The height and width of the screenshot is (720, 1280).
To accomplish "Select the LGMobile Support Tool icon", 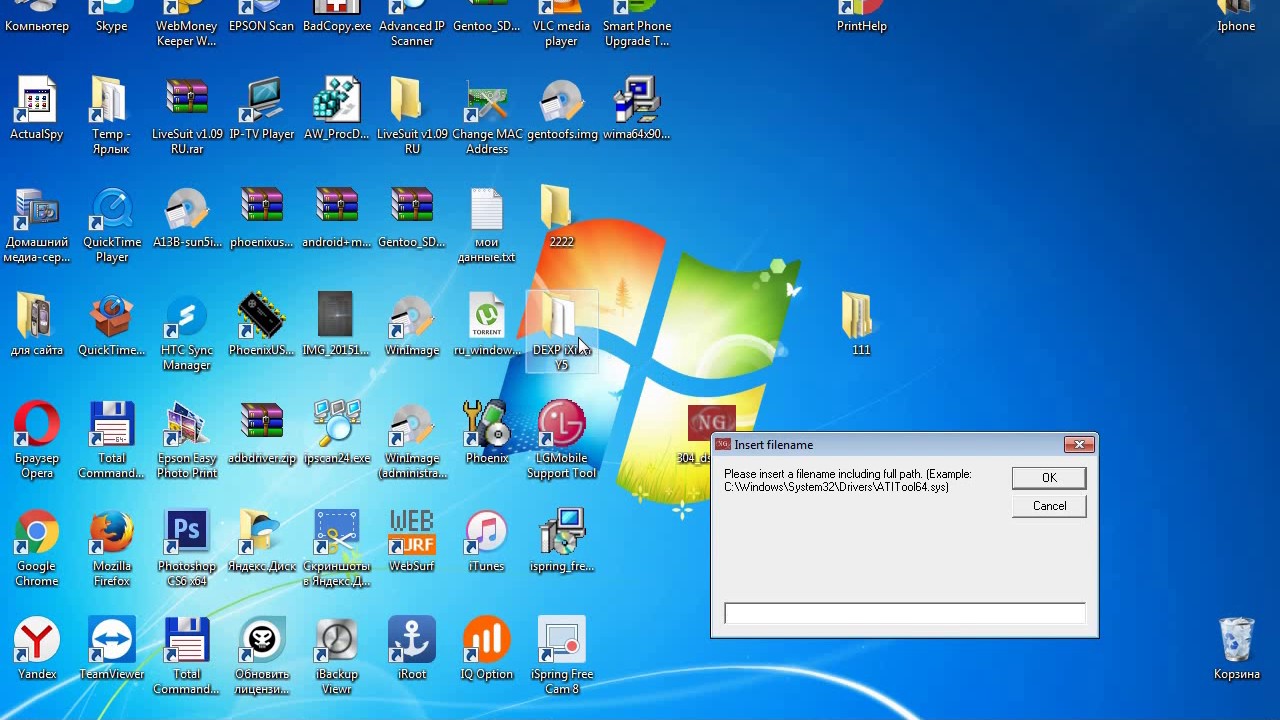I will pos(562,440).
